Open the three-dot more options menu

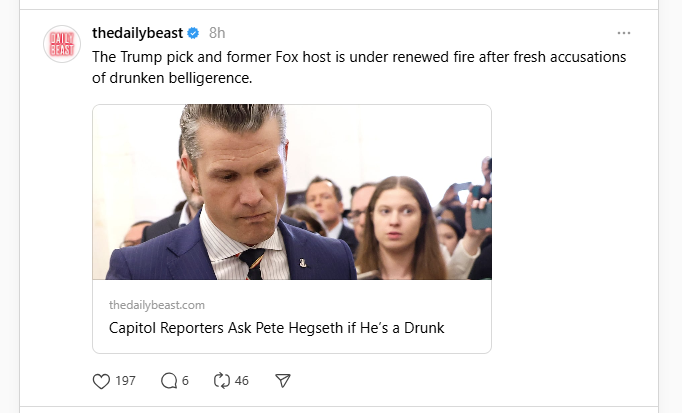tap(624, 32)
